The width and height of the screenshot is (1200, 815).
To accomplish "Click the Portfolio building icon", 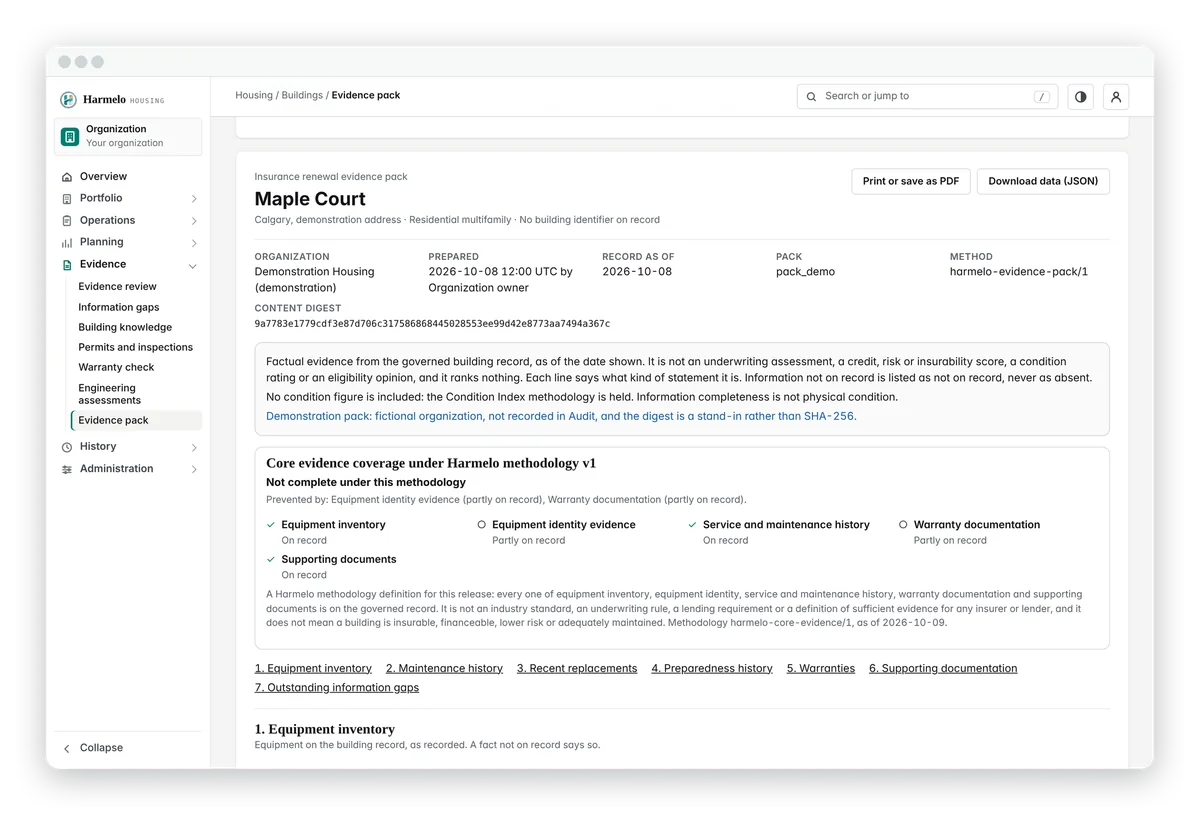I will click(x=67, y=199).
